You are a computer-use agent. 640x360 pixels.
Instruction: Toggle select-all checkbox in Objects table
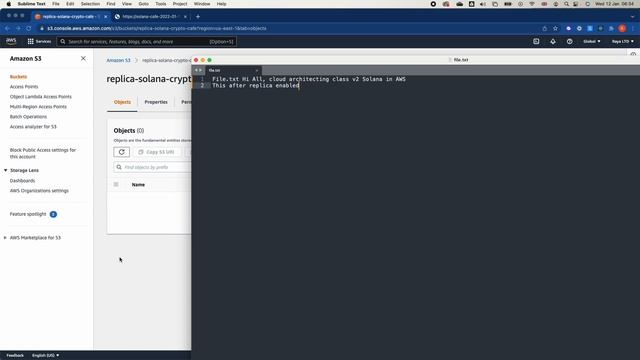pos(116,184)
